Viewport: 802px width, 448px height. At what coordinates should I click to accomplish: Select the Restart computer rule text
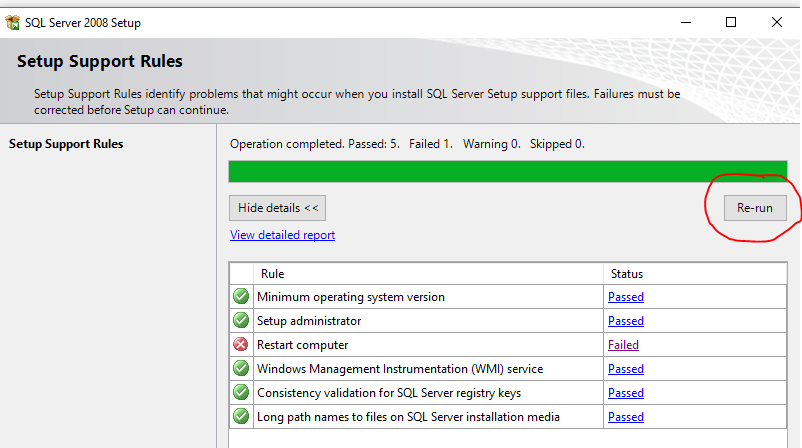302,345
